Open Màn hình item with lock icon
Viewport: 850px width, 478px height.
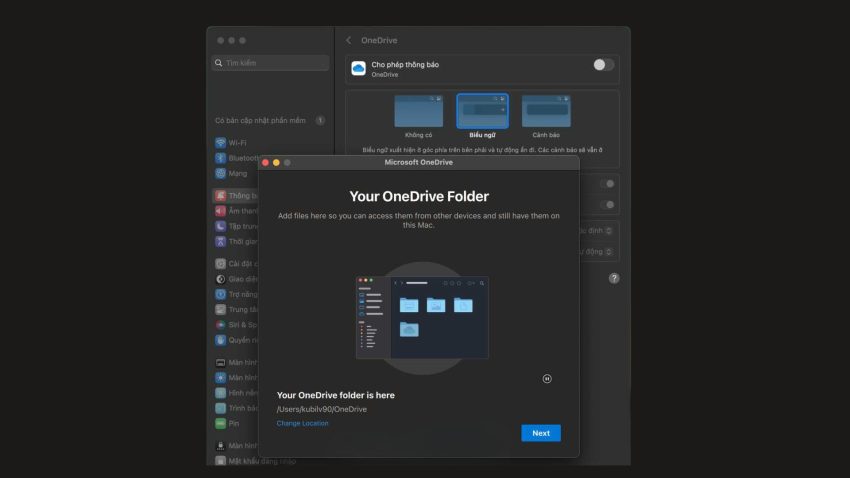click(x=236, y=445)
